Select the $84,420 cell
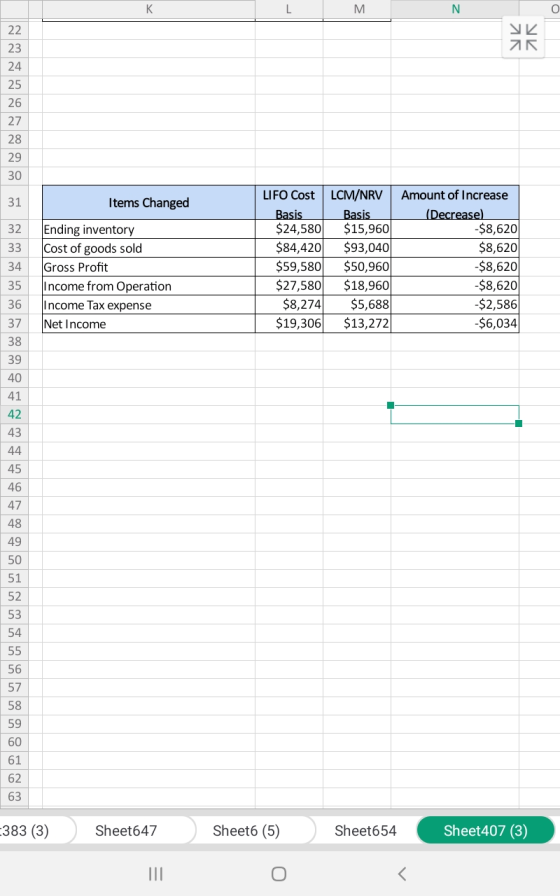This screenshot has height=896, width=560. tap(289, 248)
